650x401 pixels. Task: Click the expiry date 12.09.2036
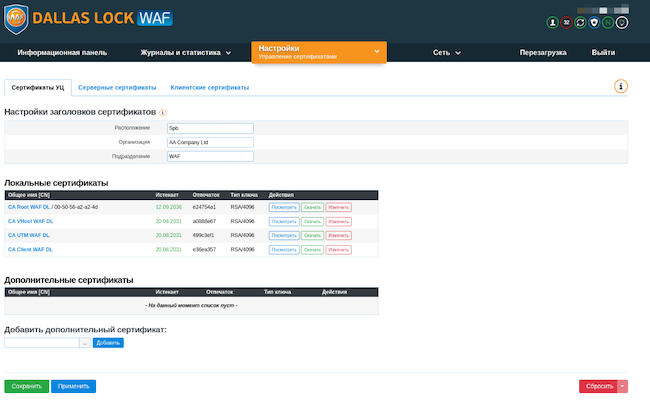(x=168, y=207)
